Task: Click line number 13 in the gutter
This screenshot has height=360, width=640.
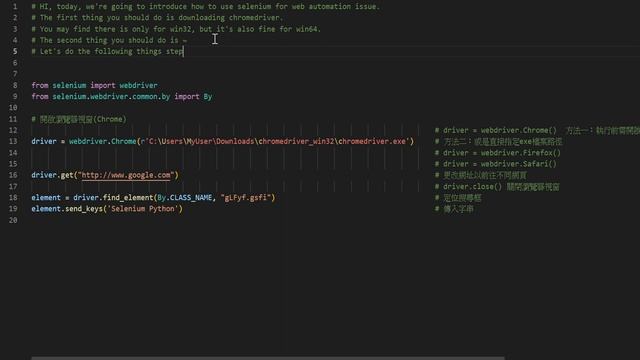Action: click(13, 141)
